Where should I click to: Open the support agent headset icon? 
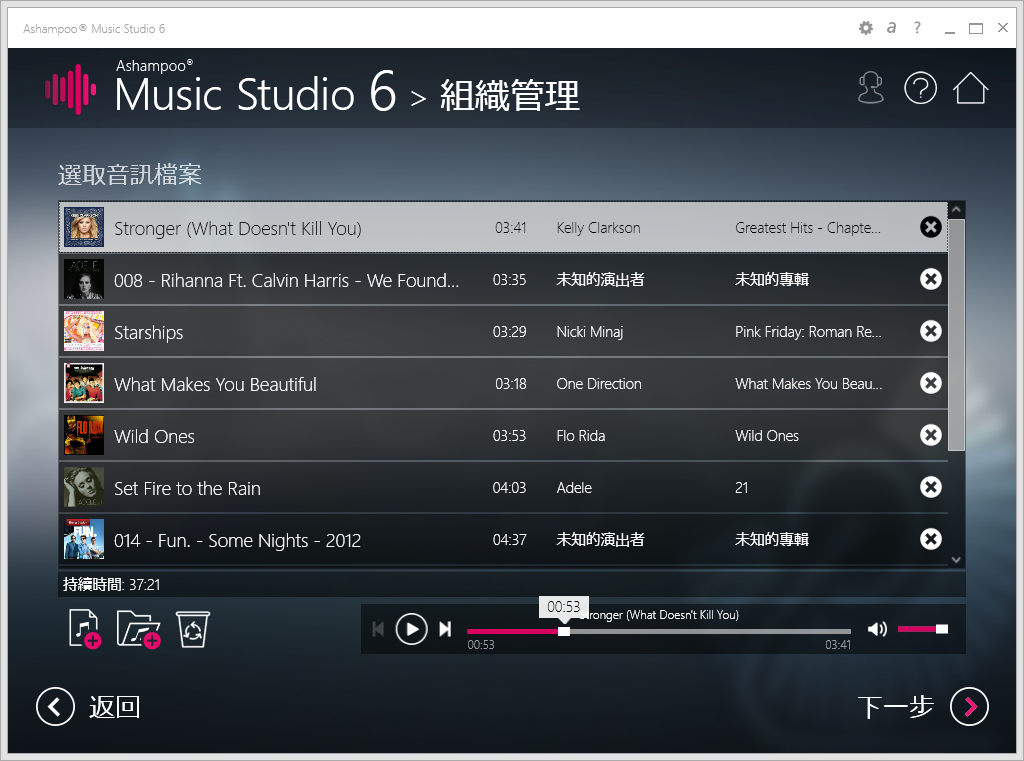[871, 88]
